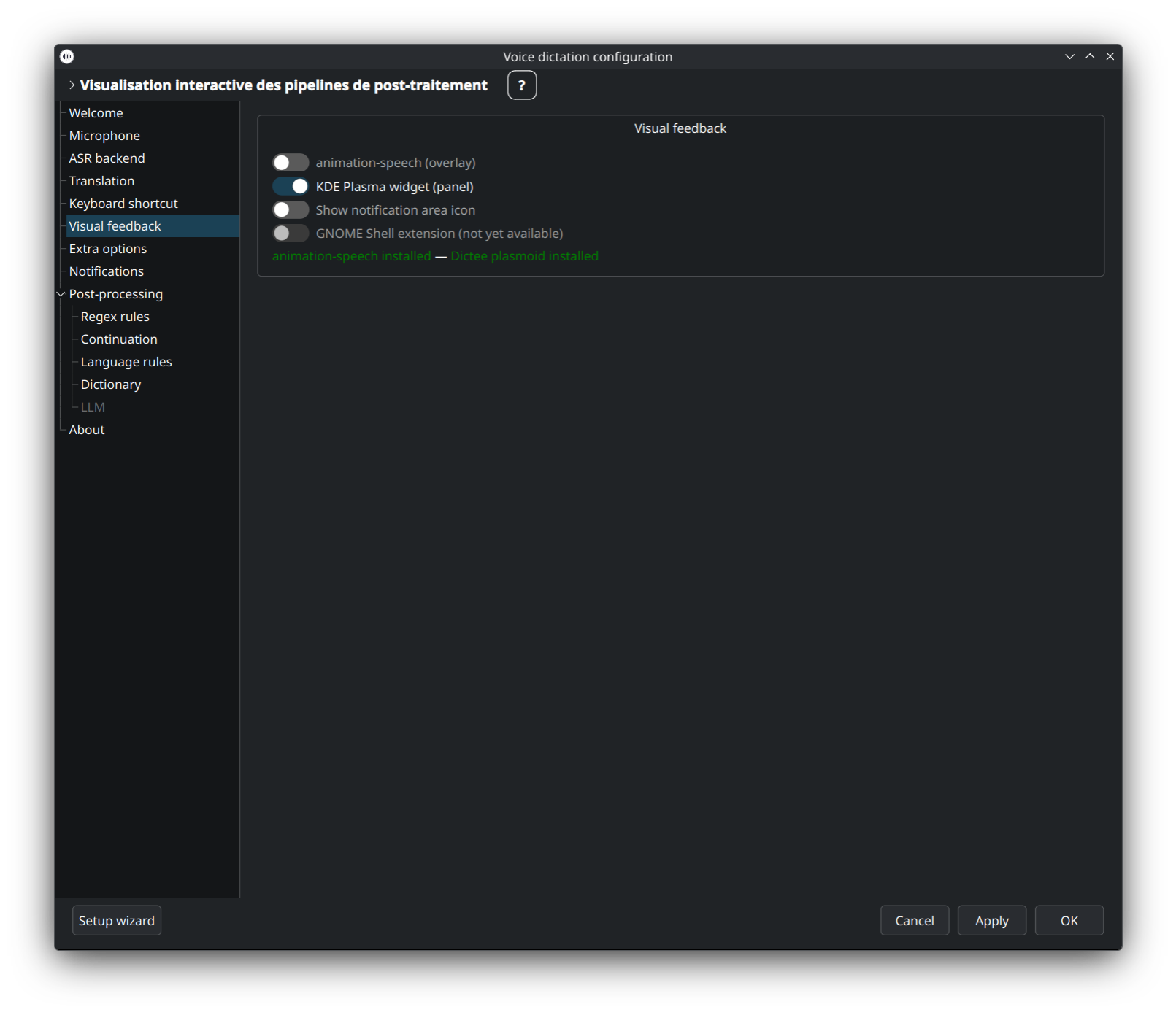Image resolution: width=1176 pixels, height=1015 pixels.
Task: Click 'Dictee plasmoid installed' status text
Action: (x=525, y=256)
